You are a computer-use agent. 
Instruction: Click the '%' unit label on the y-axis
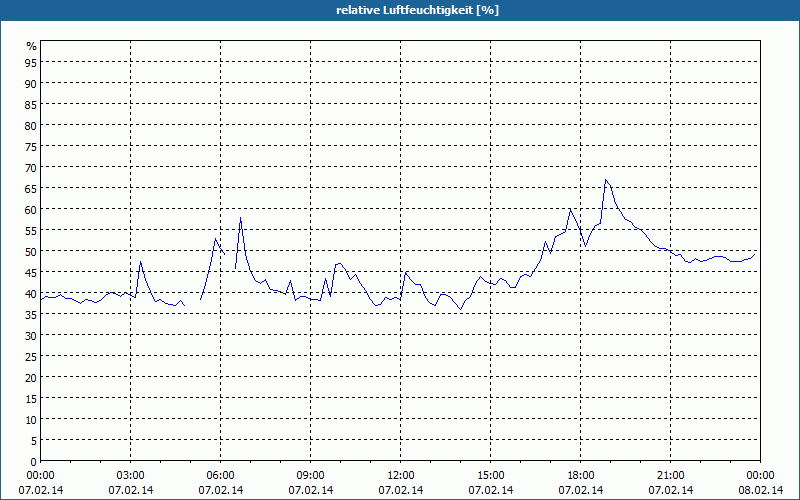32,46
